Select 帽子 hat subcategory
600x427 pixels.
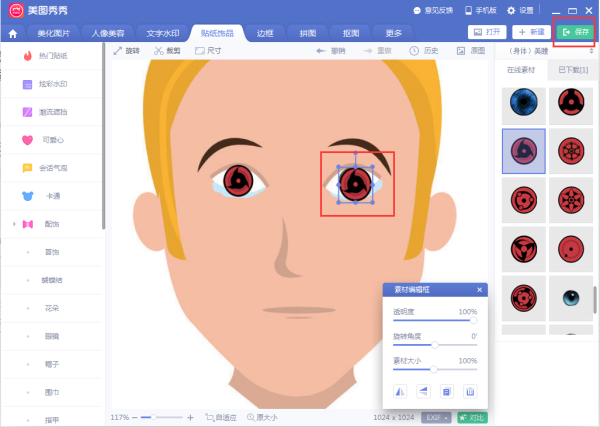(x=52, y=364)
